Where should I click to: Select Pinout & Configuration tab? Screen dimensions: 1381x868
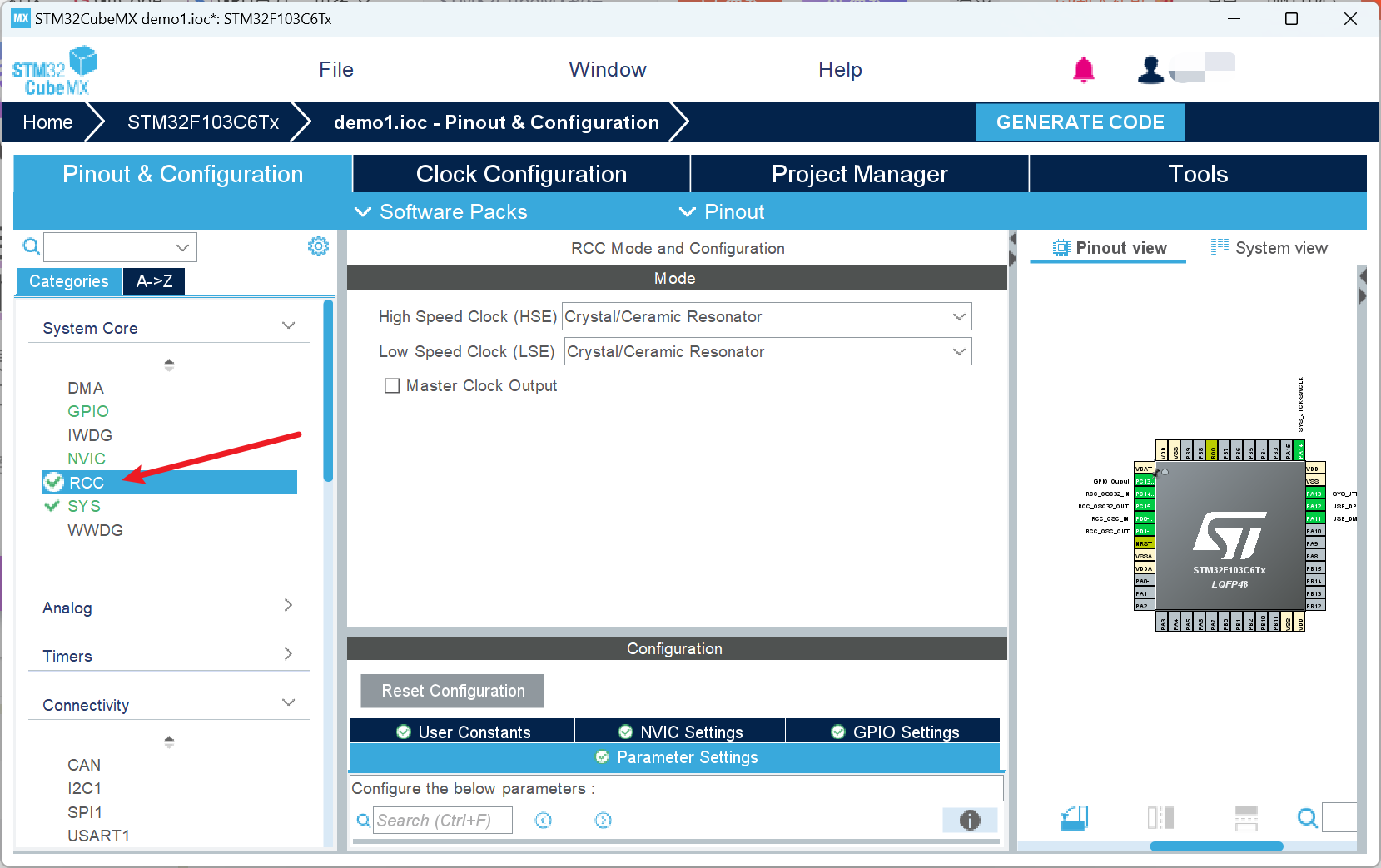[x=182, y=174]
